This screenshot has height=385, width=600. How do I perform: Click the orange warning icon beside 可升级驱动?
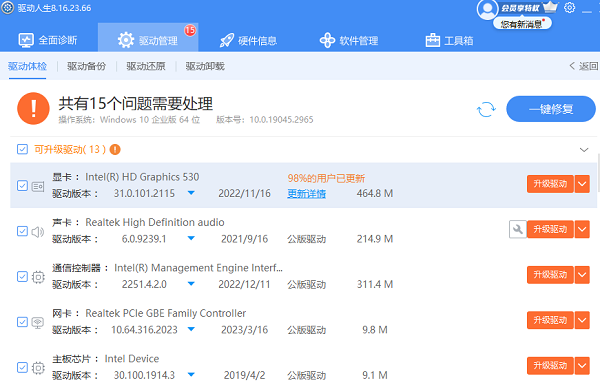[115, 149]
